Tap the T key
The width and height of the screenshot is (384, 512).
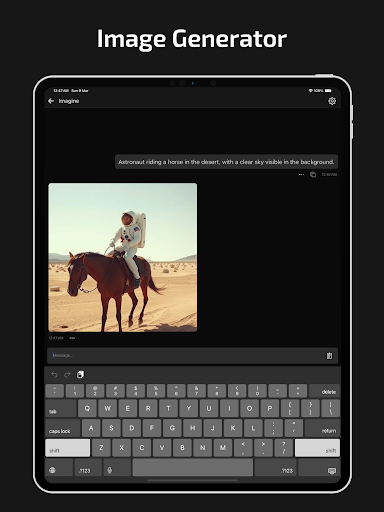click(x=168, y=408)
